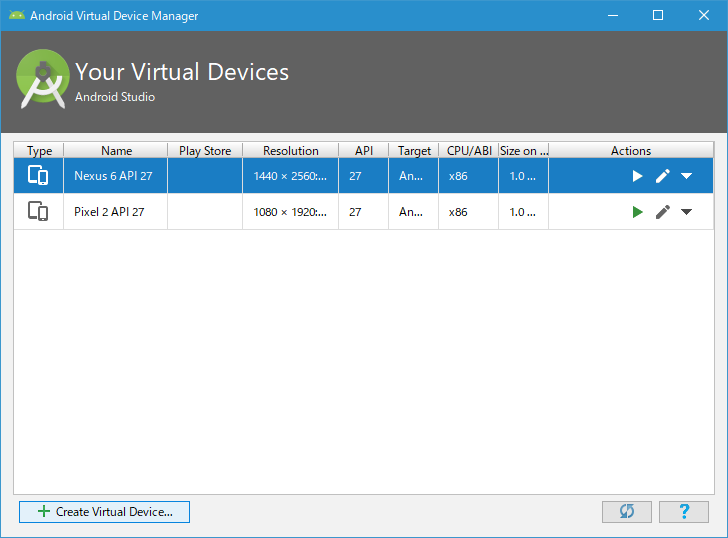Open more actions for Pixel 2 API 27
Screen dimensions: 728x538
click(686, 212)
